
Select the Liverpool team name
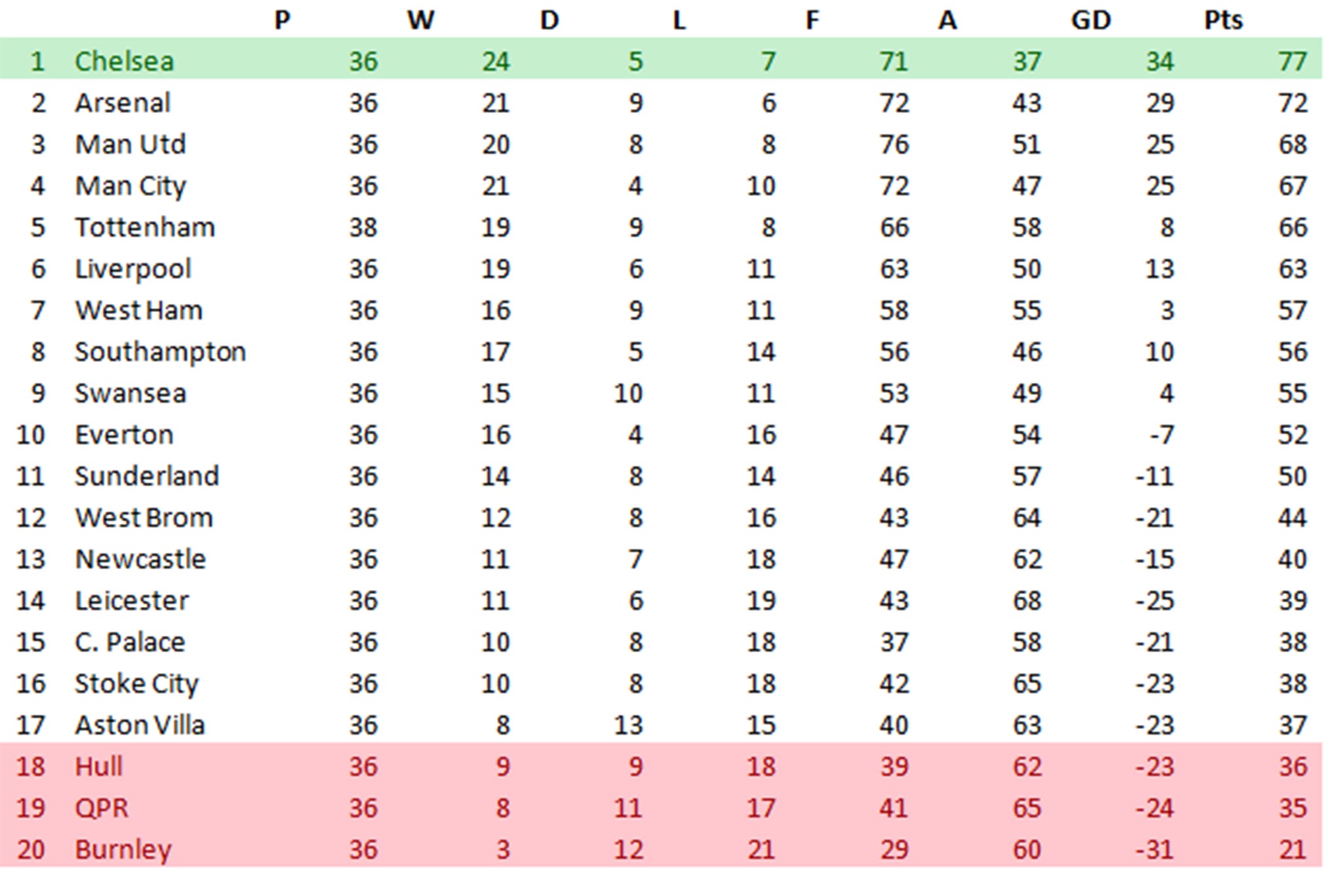click(133, 269)
